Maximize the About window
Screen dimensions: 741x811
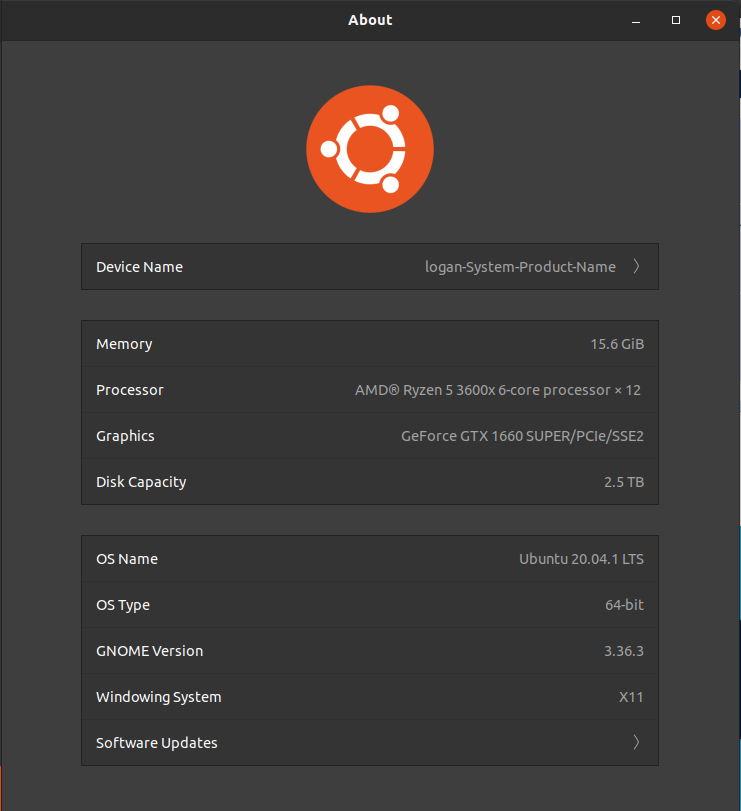tap(676, 20)
